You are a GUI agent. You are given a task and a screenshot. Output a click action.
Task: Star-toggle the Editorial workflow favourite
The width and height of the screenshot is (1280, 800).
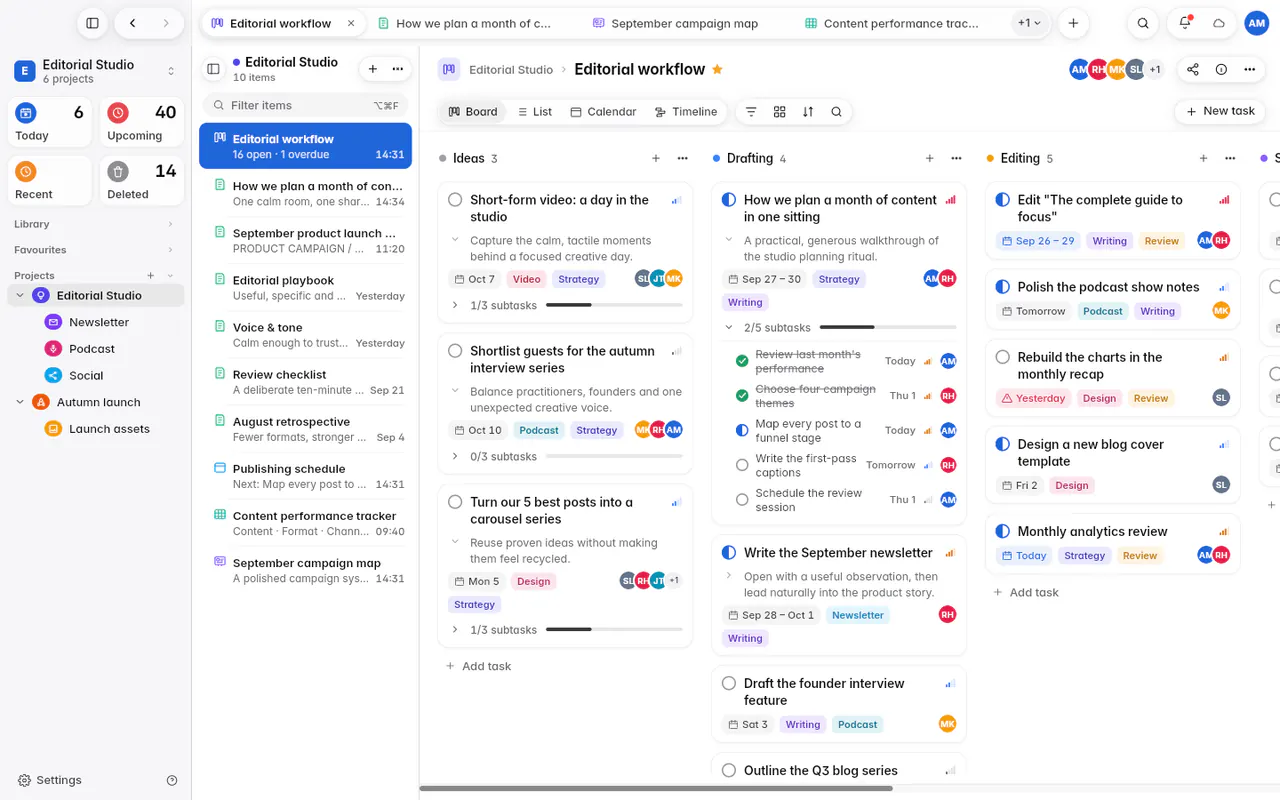717,69
